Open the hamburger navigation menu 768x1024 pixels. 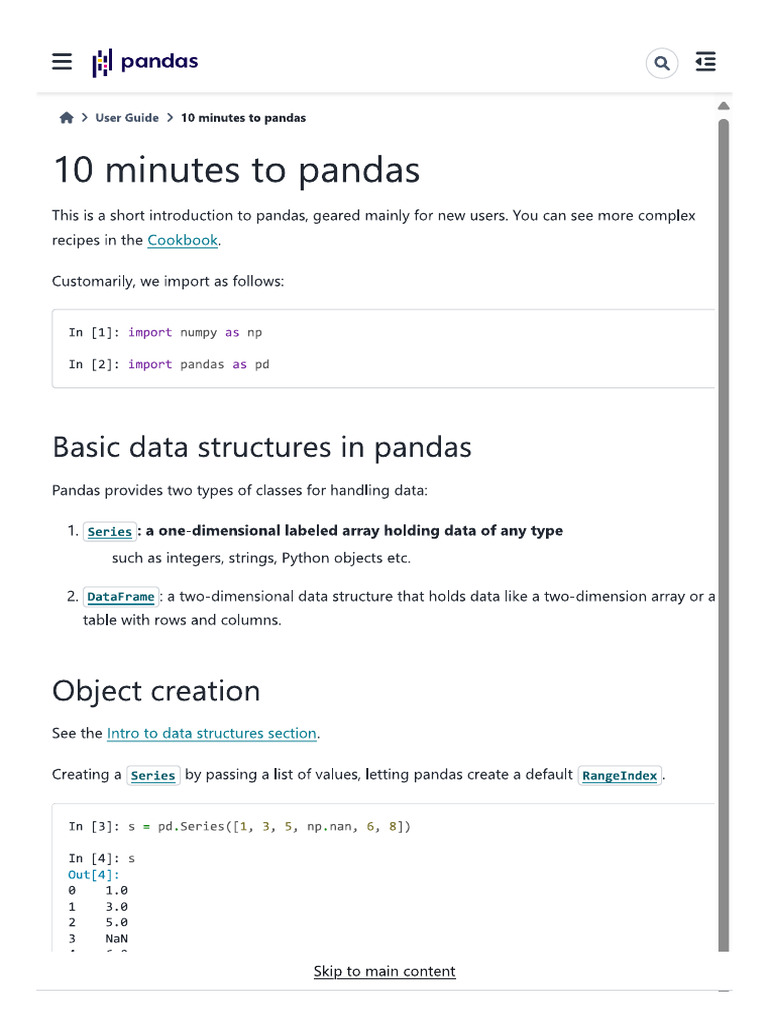pos(62,62)
